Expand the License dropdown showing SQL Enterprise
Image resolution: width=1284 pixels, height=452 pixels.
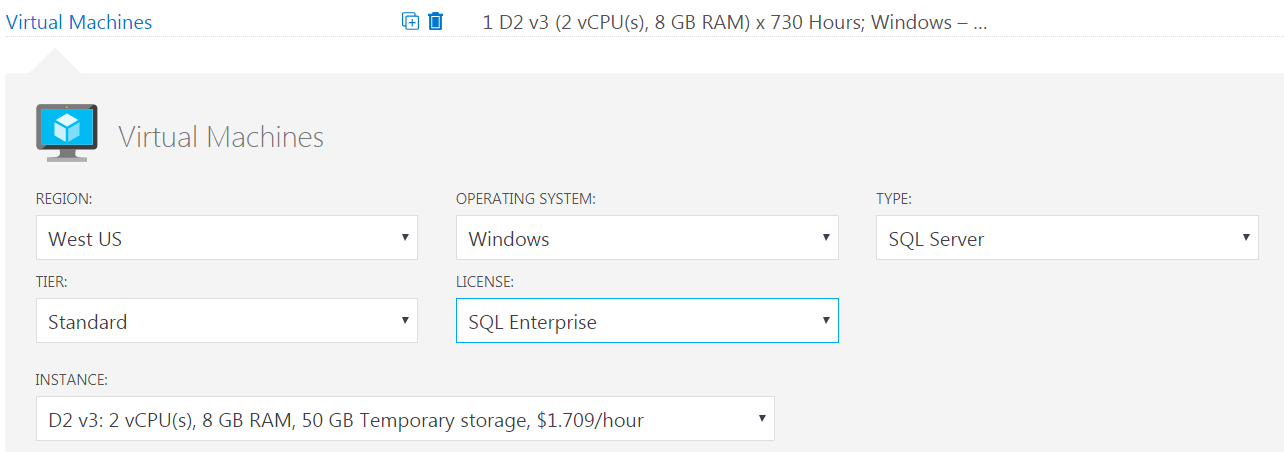click(x=646, y=322)
